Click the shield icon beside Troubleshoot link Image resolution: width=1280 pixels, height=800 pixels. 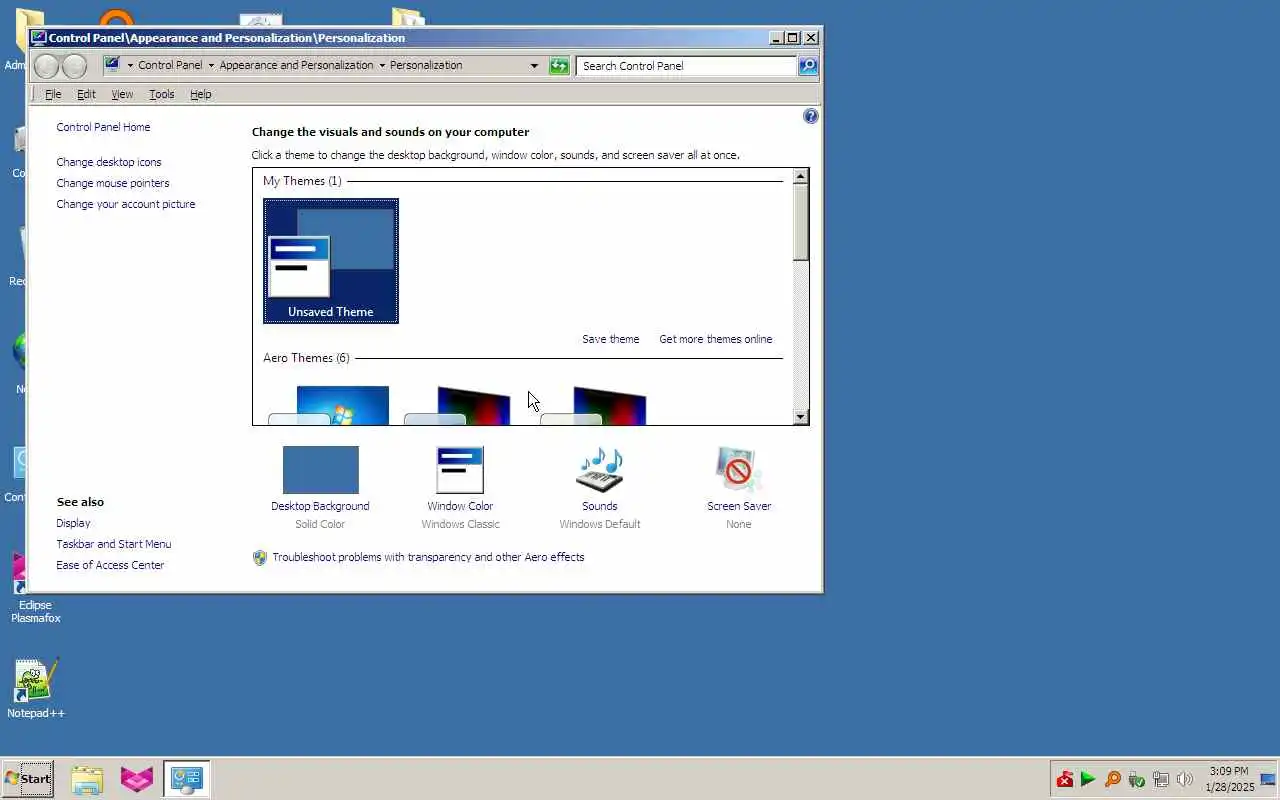tap(260, 558)
